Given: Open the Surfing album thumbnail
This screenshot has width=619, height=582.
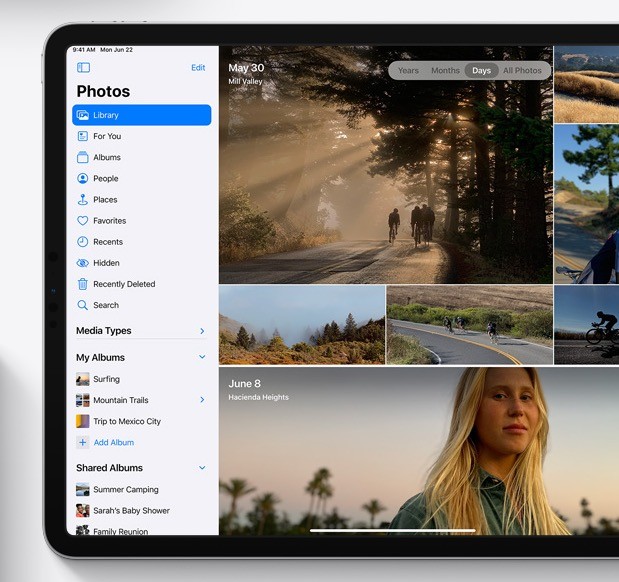Looking at the screenshot, I should coord(83,379).
